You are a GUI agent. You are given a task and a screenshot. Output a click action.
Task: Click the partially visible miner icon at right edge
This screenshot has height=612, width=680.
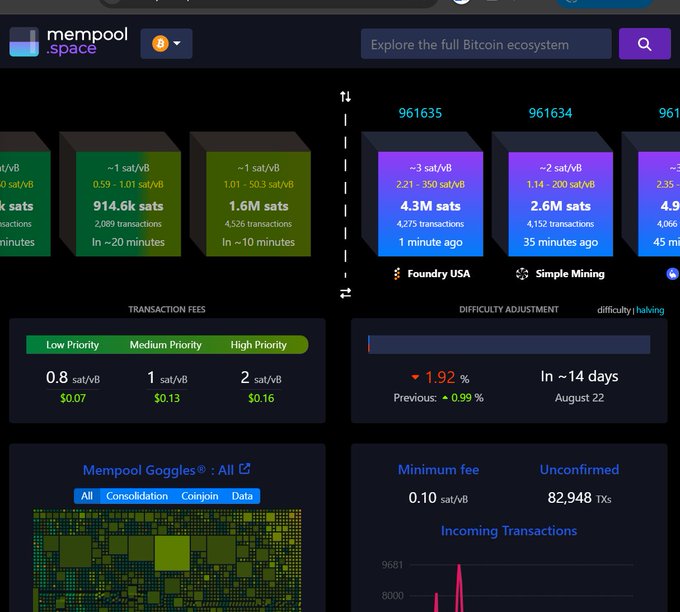pos(672,274)
